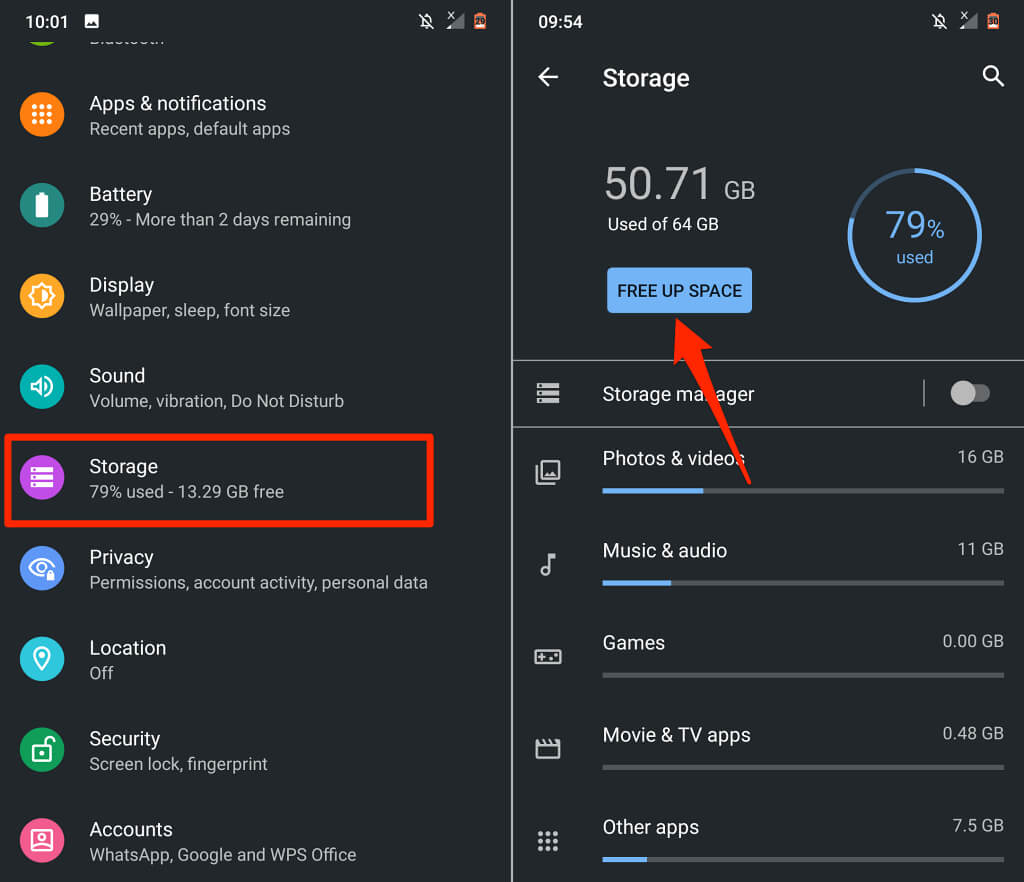
Task: Tap the 79% used storage circle
Action: tap(914, 236)
